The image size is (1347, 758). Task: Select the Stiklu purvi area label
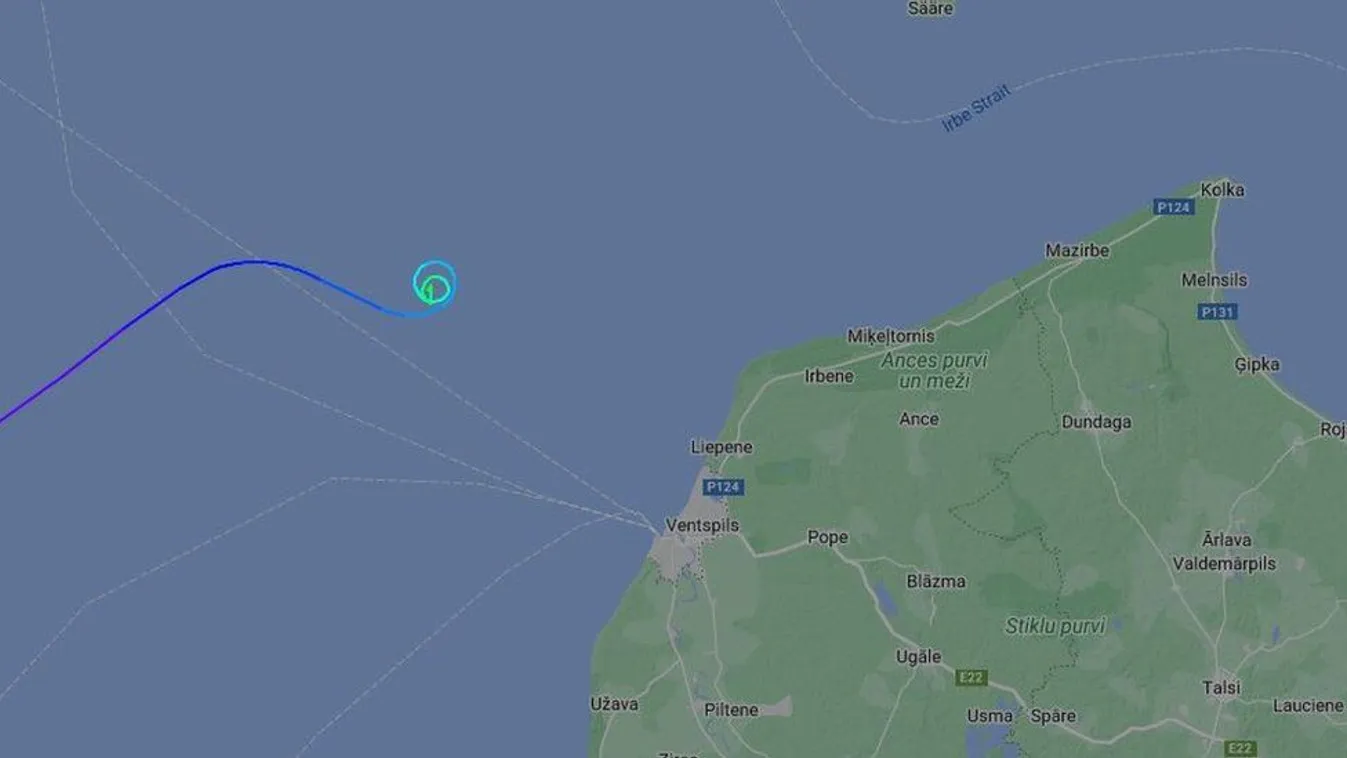click(x=1055, y=627)
